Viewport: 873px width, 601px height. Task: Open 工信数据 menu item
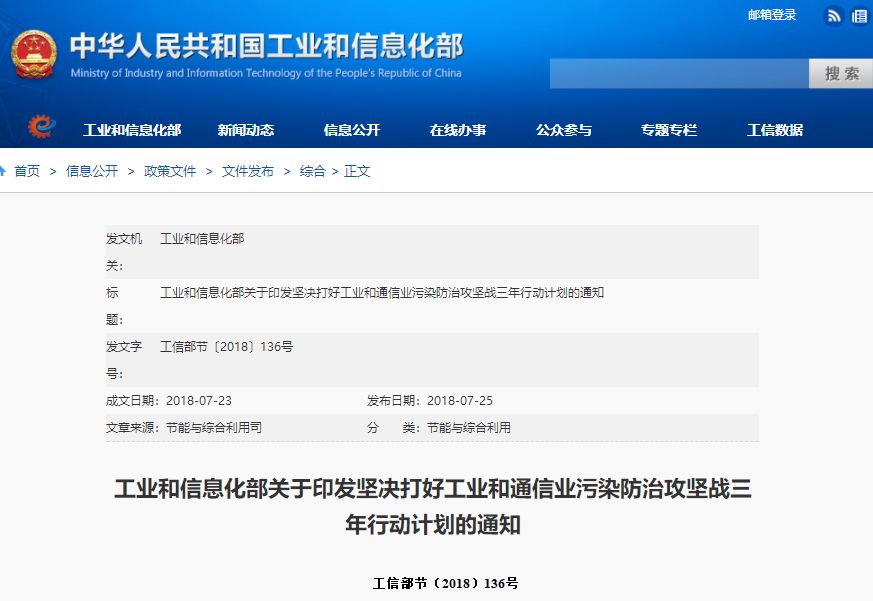tap(774, 130)
